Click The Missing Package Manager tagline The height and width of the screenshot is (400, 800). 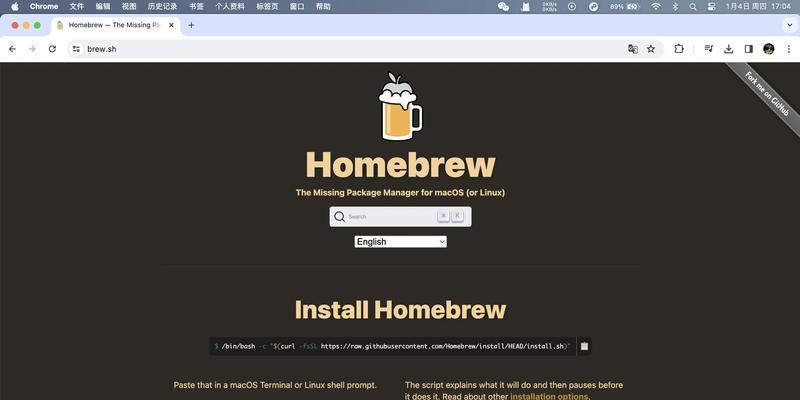click(401, 193)
